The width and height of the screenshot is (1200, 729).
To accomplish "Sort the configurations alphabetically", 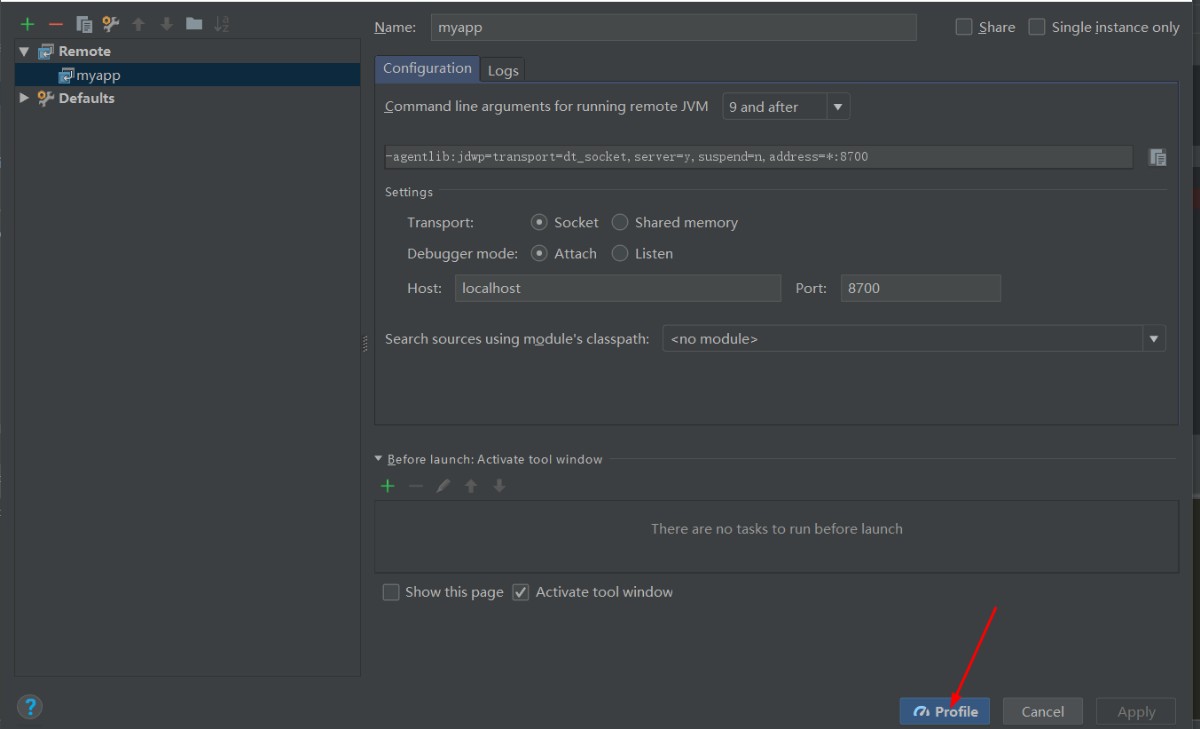I will coord(222,24).
